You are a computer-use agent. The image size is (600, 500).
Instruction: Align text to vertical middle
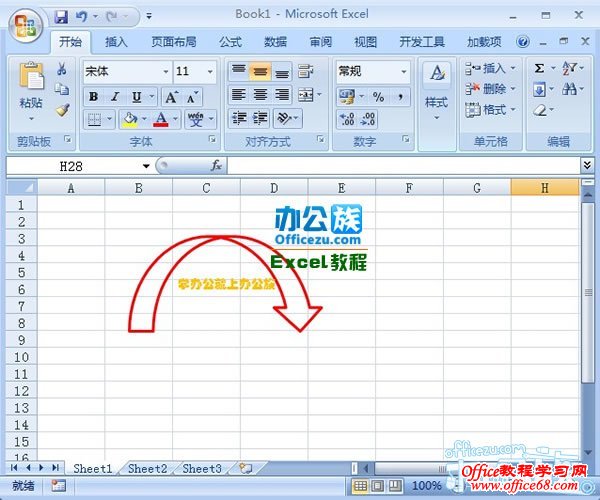click(x=260, y=71)
